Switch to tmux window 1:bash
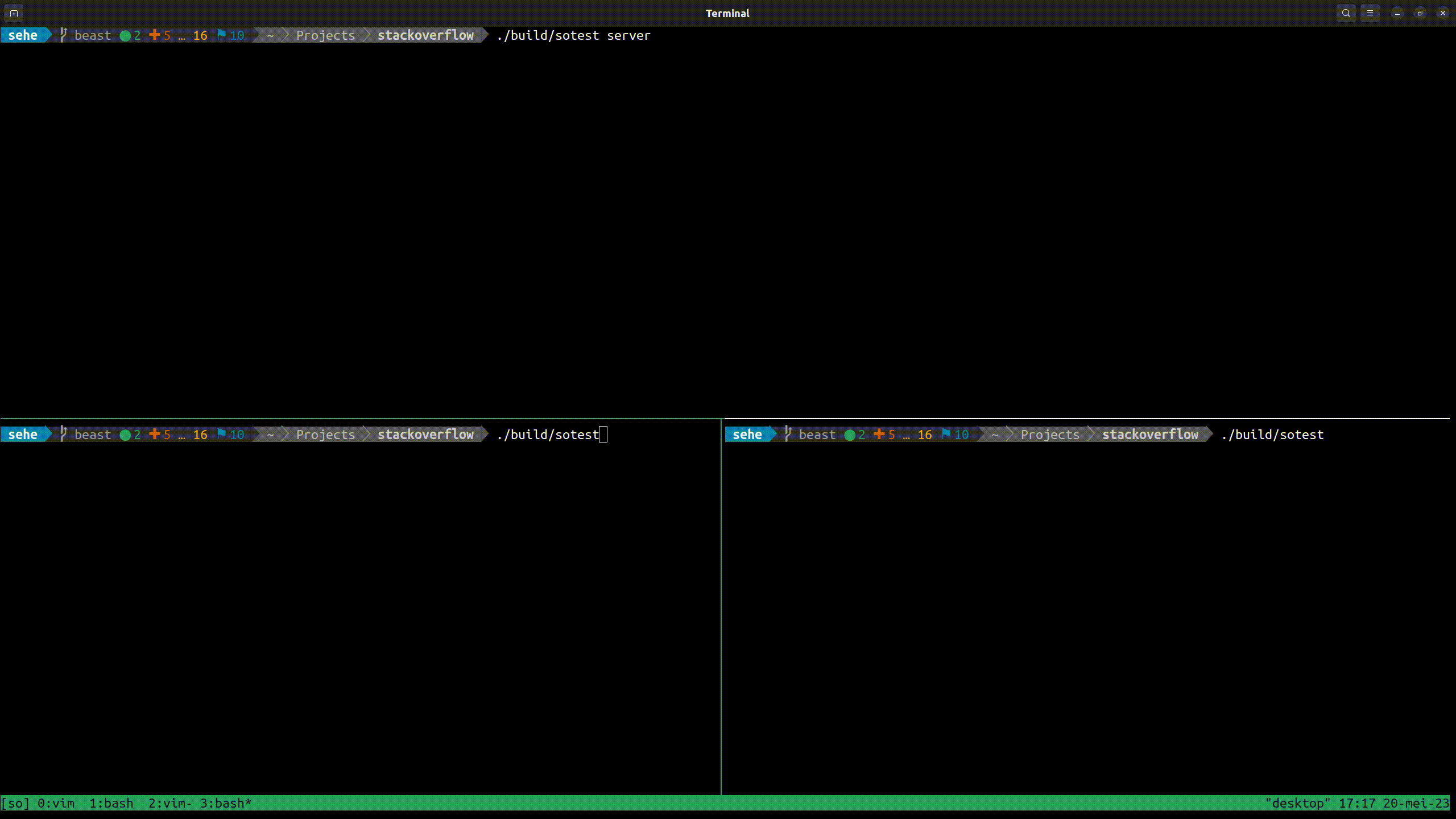This screenshot has width=1456, height=819. (x=111, y=803)
